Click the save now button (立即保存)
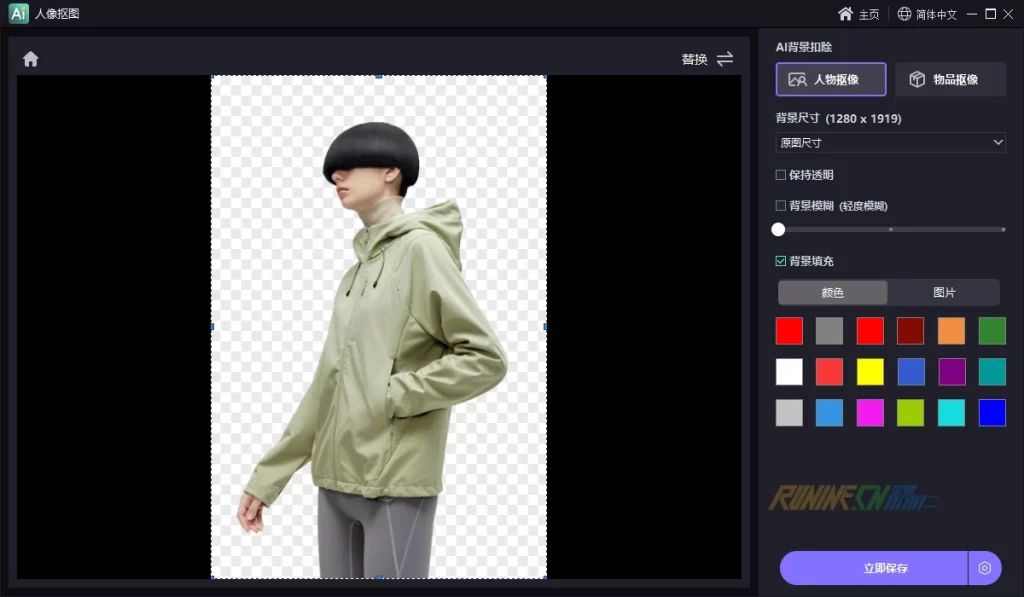Viewport: 1024px width, 597px height. coord(873,568)
